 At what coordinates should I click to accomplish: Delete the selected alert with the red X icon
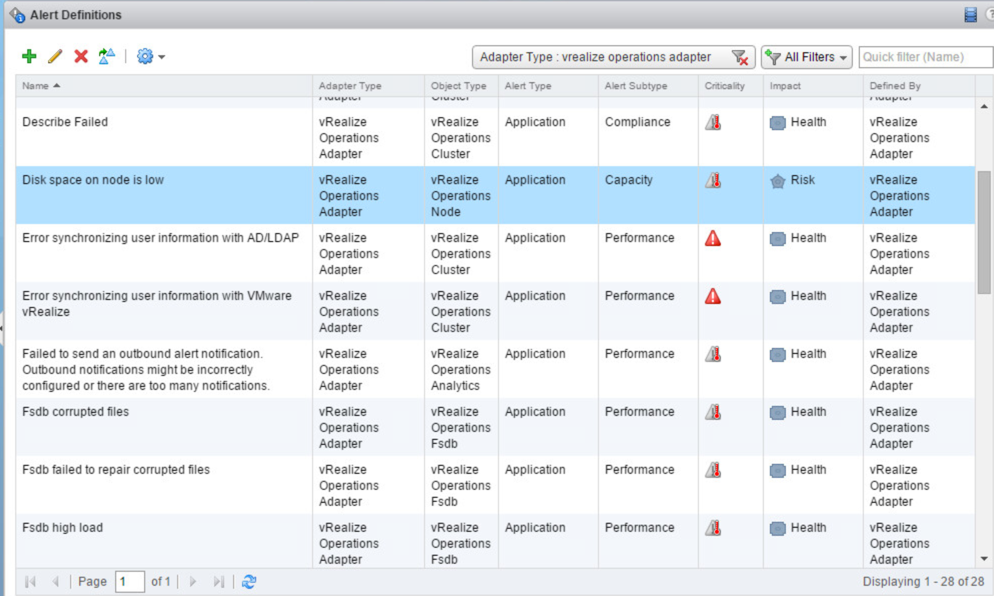click(81, 56)
